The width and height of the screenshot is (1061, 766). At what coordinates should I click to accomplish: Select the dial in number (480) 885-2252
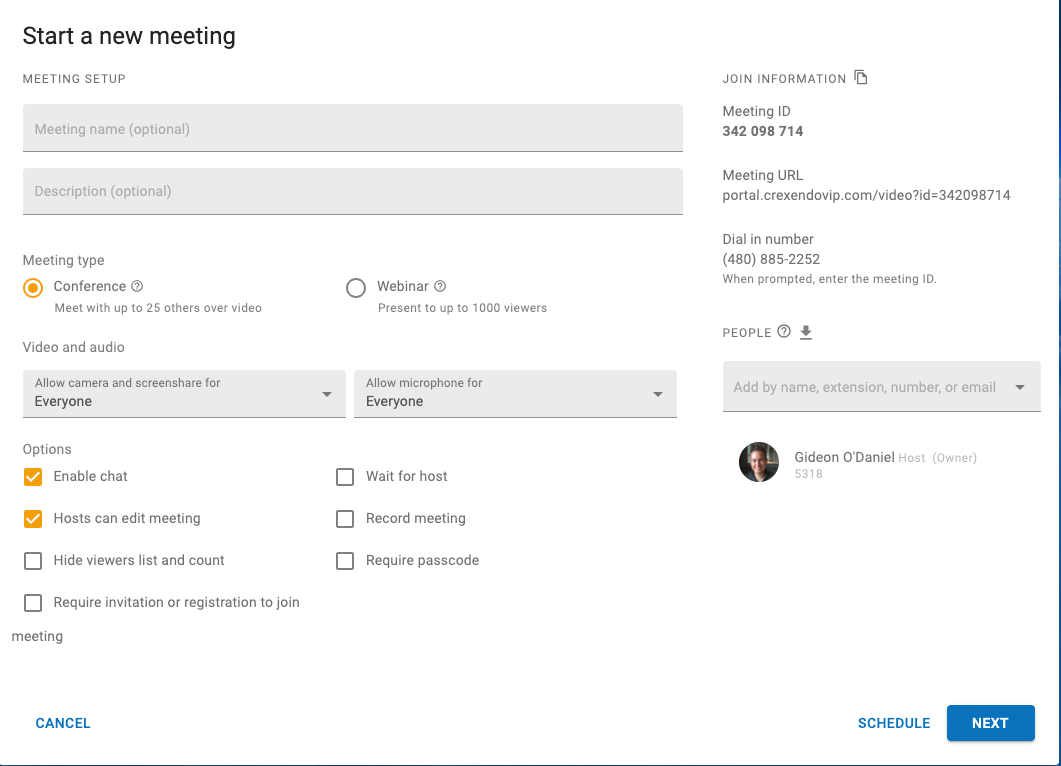pos(771,259)
